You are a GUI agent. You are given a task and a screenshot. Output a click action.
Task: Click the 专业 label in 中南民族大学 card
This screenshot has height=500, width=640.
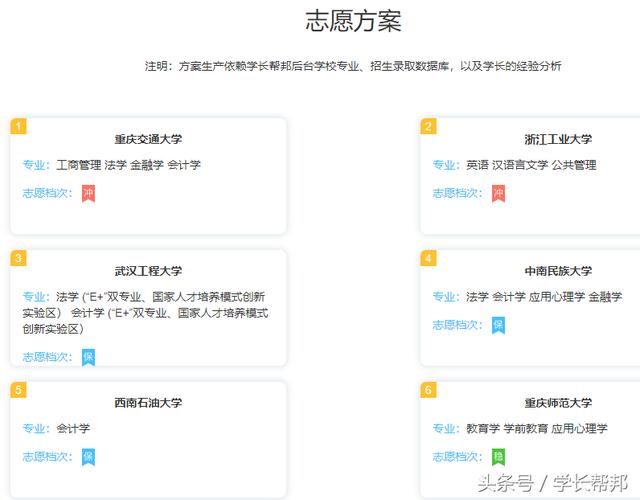446,297
